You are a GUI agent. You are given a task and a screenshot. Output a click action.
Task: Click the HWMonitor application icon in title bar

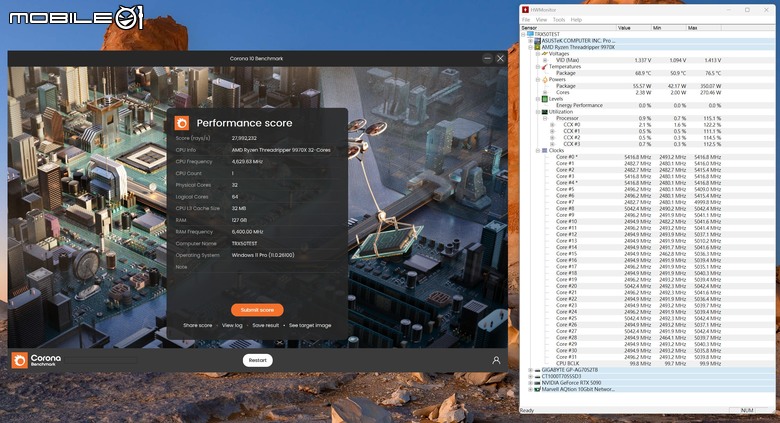click(525, 9)
